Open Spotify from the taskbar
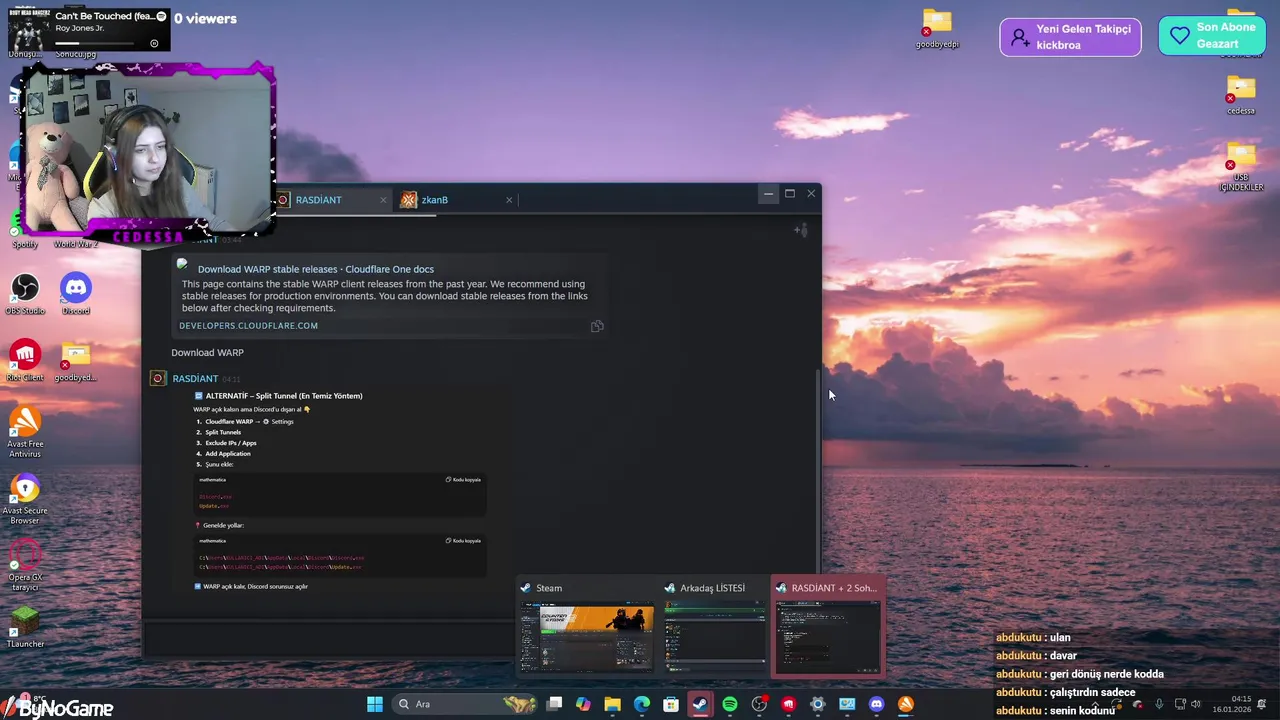The width and height of the screenshot is (1280, 720). (730, 704)
